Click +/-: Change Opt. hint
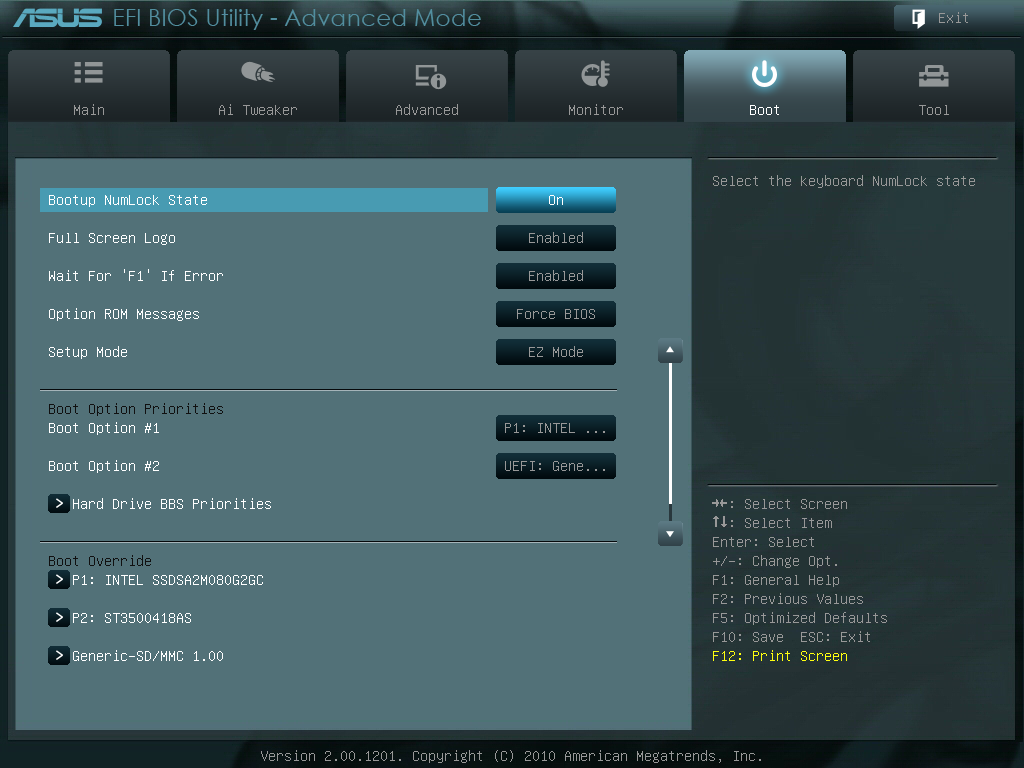 pos(775,561)
